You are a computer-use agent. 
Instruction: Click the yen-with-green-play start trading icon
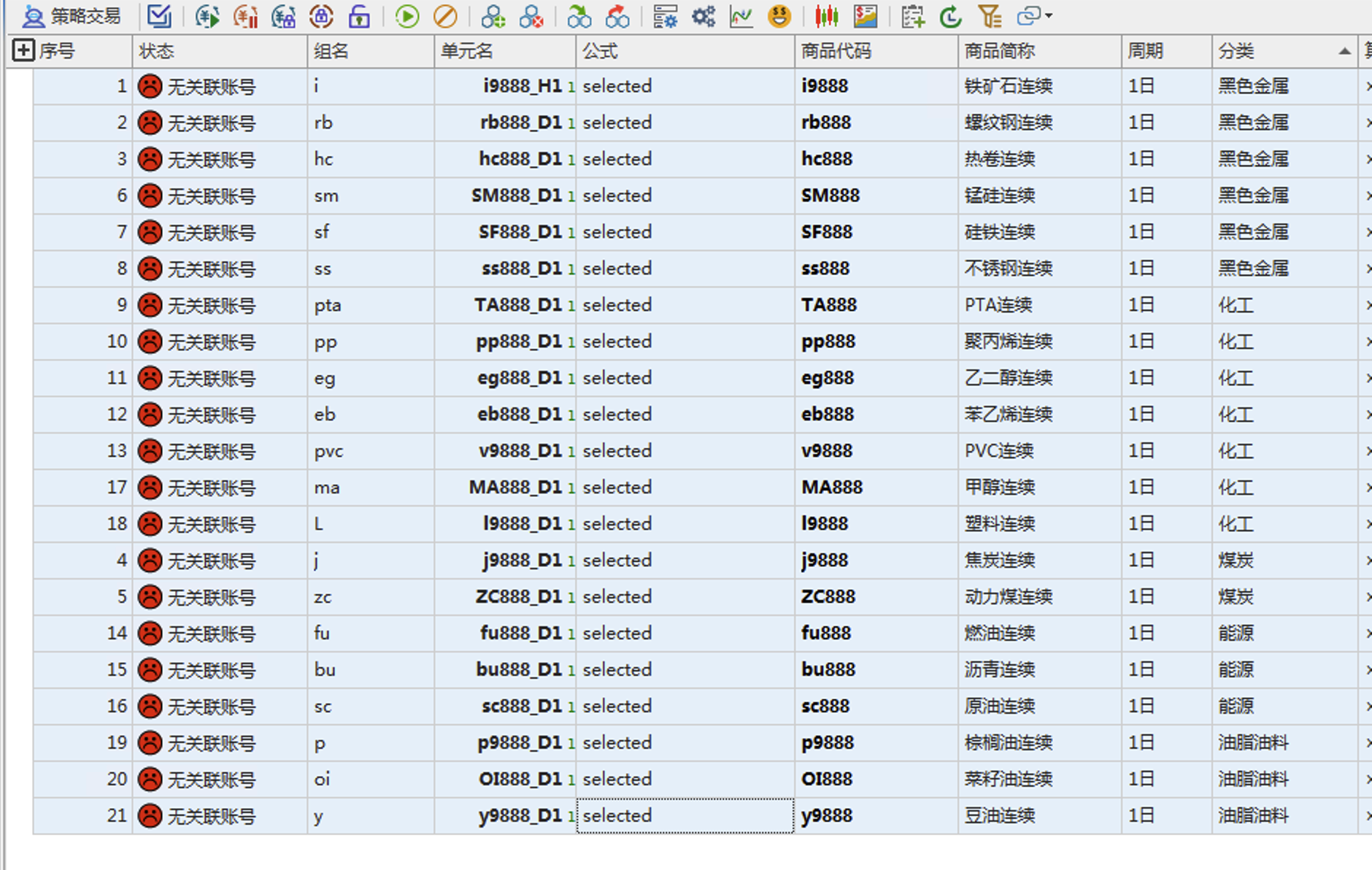tap(207, 15)
